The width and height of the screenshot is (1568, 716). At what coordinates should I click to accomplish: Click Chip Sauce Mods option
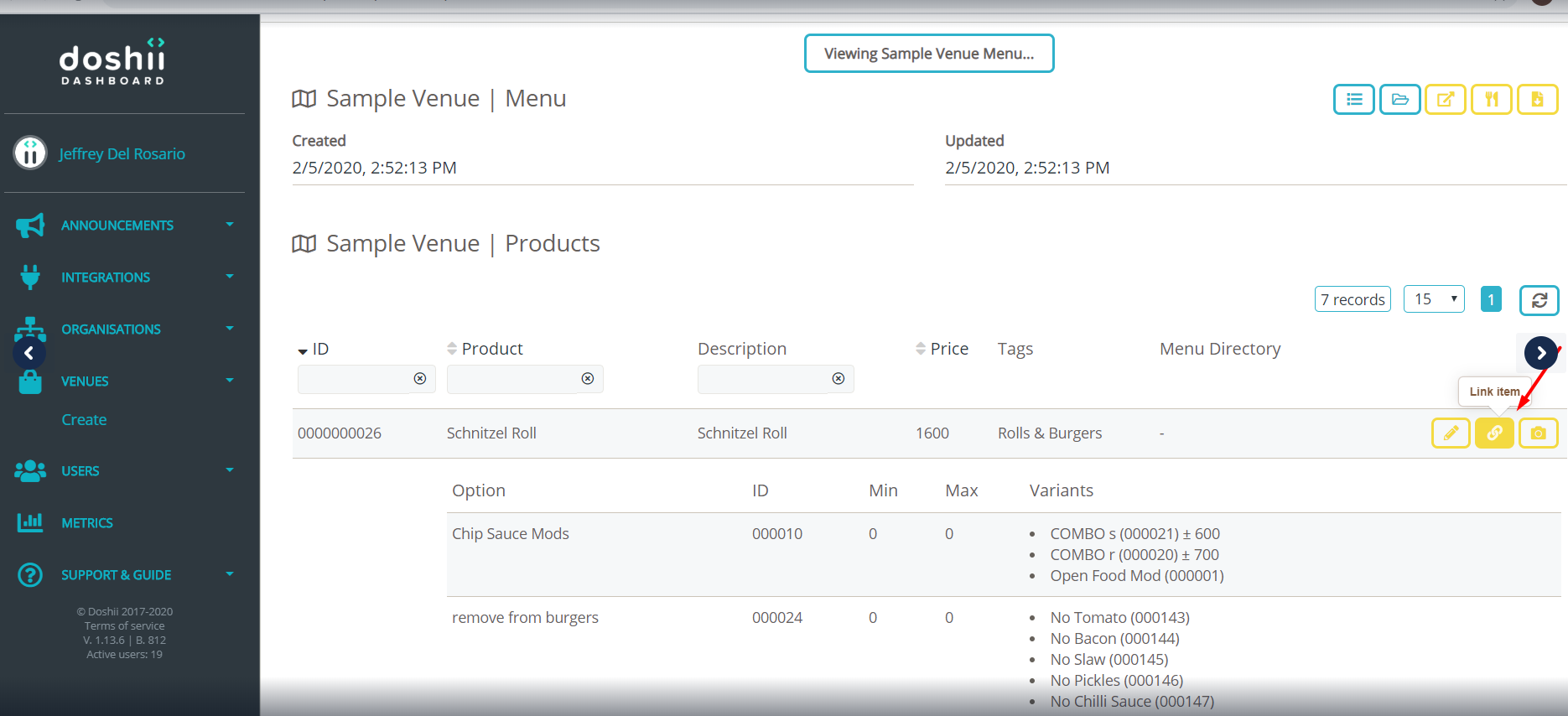tap(511, 534)
